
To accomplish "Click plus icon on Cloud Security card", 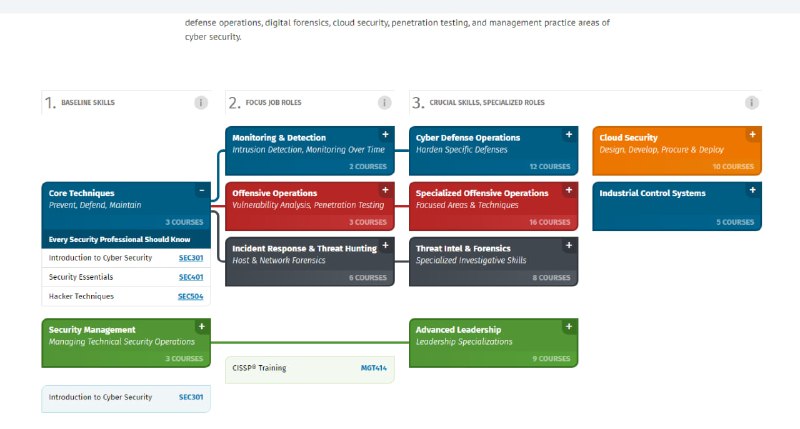I will click(753, 134).
